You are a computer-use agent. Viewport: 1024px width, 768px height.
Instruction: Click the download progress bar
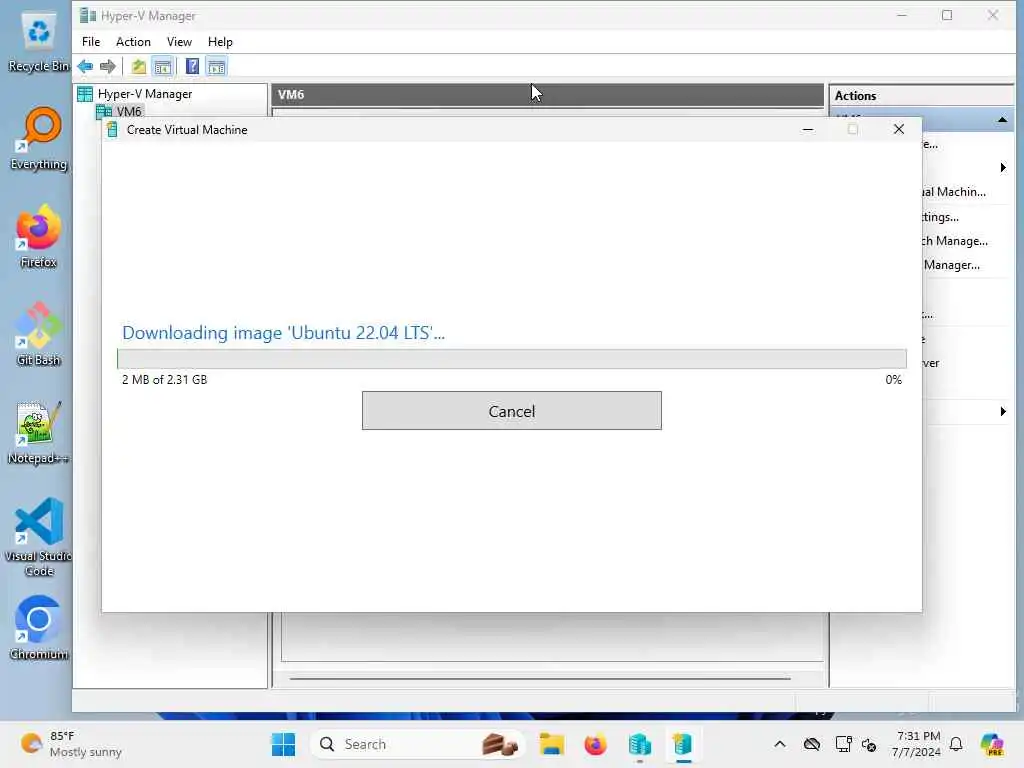[511, 359]
